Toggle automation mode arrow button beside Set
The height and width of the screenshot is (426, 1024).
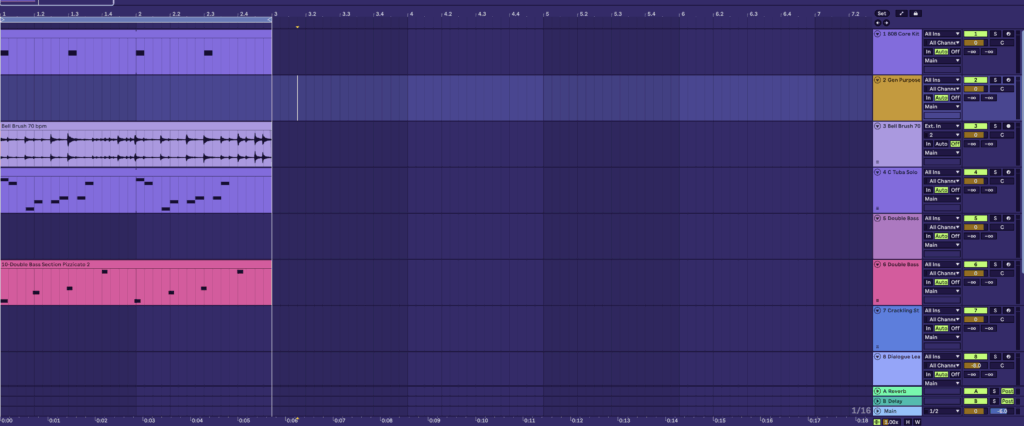899,13
